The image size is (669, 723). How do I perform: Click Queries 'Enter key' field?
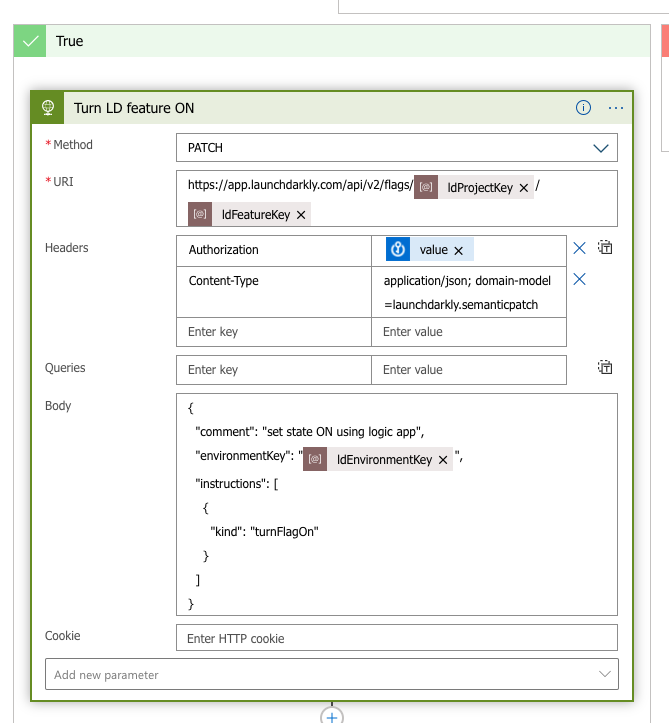274,370
